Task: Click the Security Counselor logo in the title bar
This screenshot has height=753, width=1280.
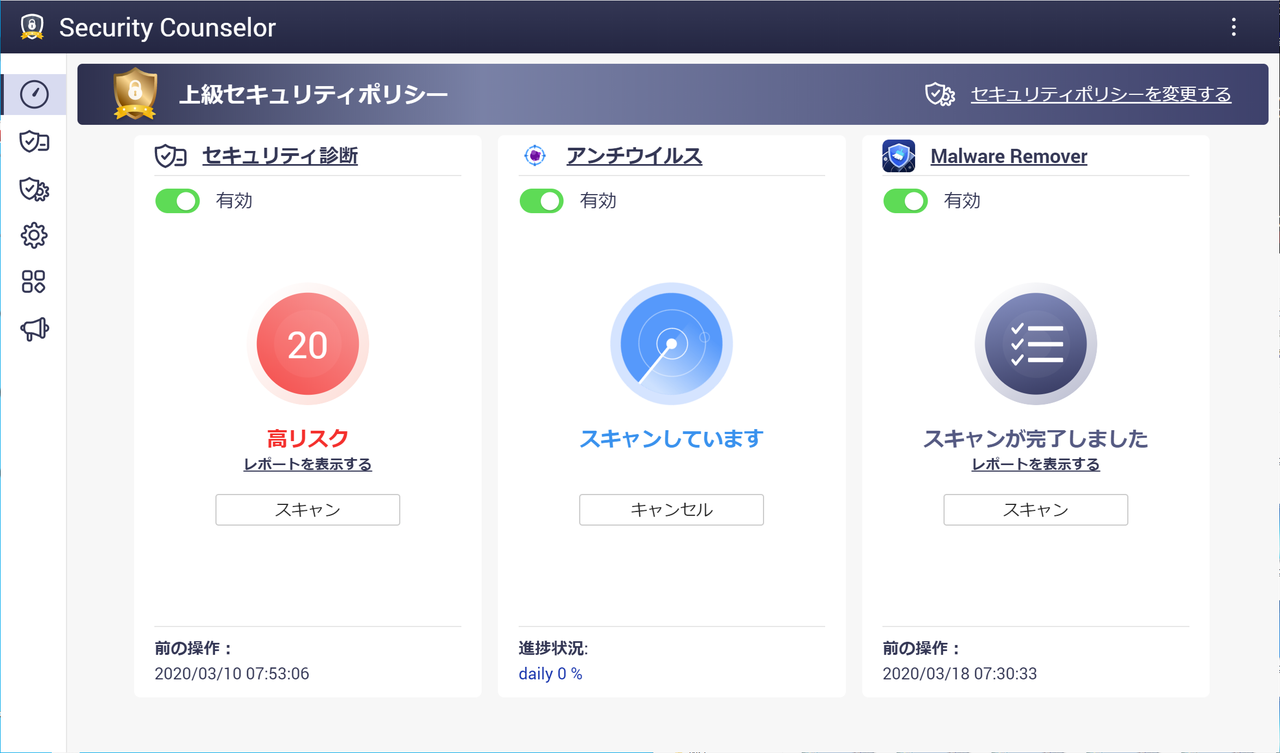Action: coord(31,27)
